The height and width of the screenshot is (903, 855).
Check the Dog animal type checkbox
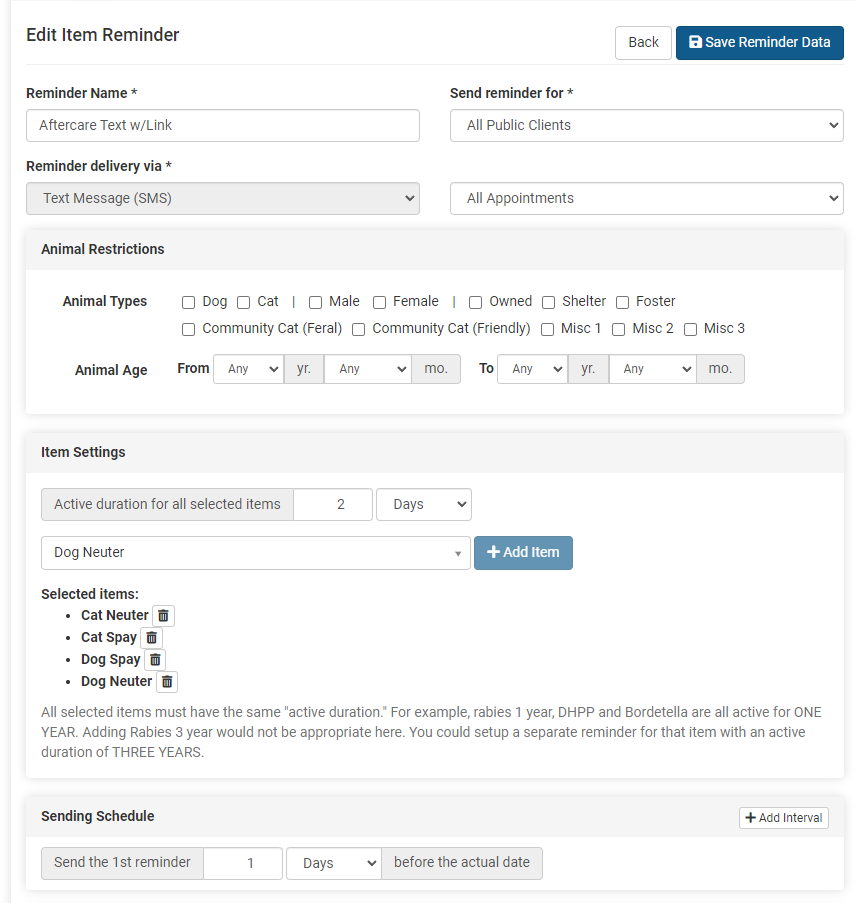[x=188, y=302]
